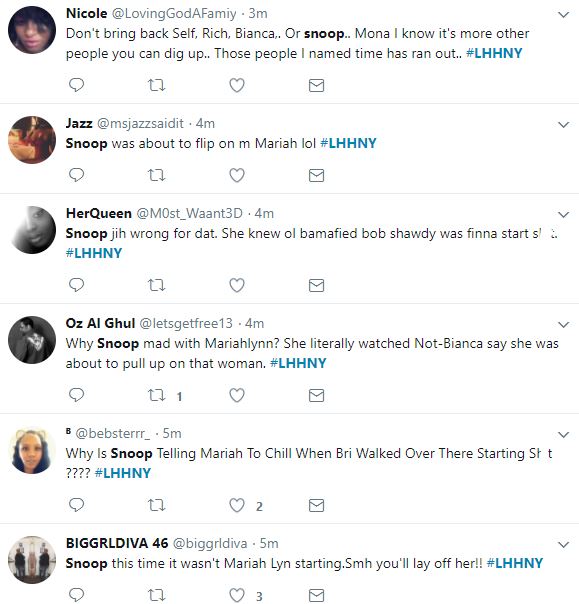Send Oz Al Ghul's tweet via direct message
The height and width of the screenshot is (604, 579).
tap(316, 395)
